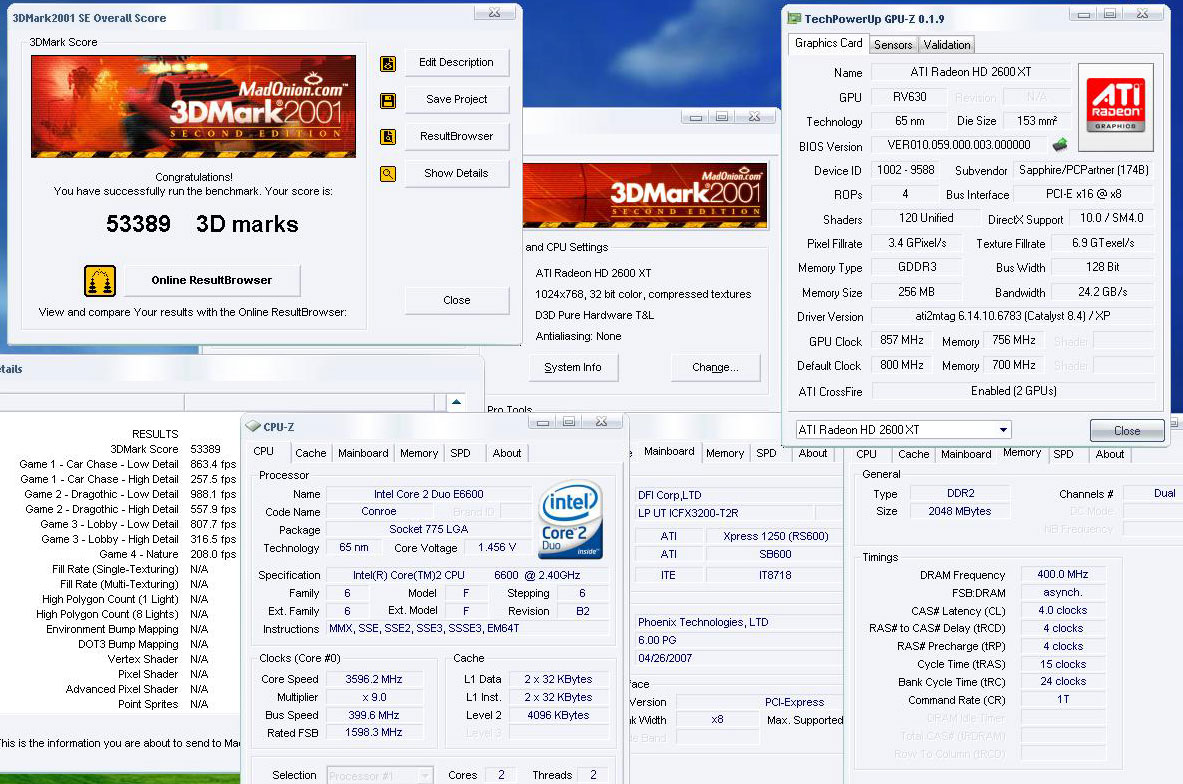Click the Online ResultBrowser trees icon
Viewport: 1183px width, 784px height.
click(100, 281)
